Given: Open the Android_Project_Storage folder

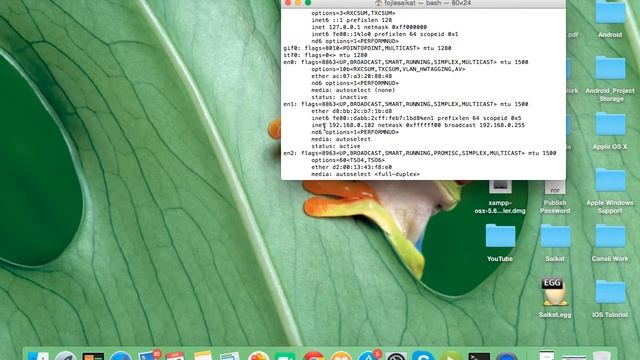Looking at the screenshot, I should (x=610, y=68).
